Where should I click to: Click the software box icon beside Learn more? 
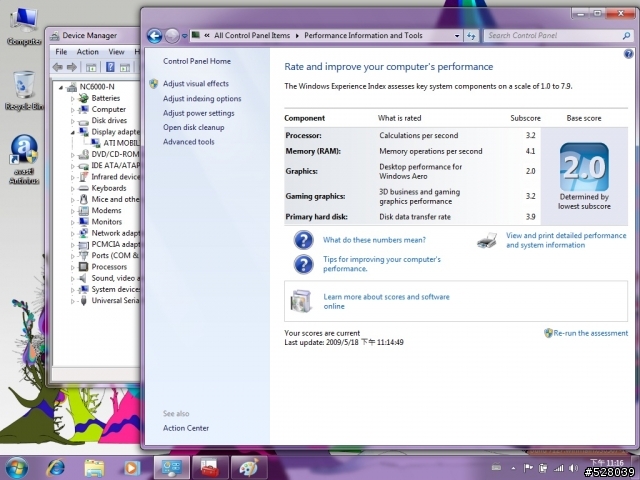301,301
